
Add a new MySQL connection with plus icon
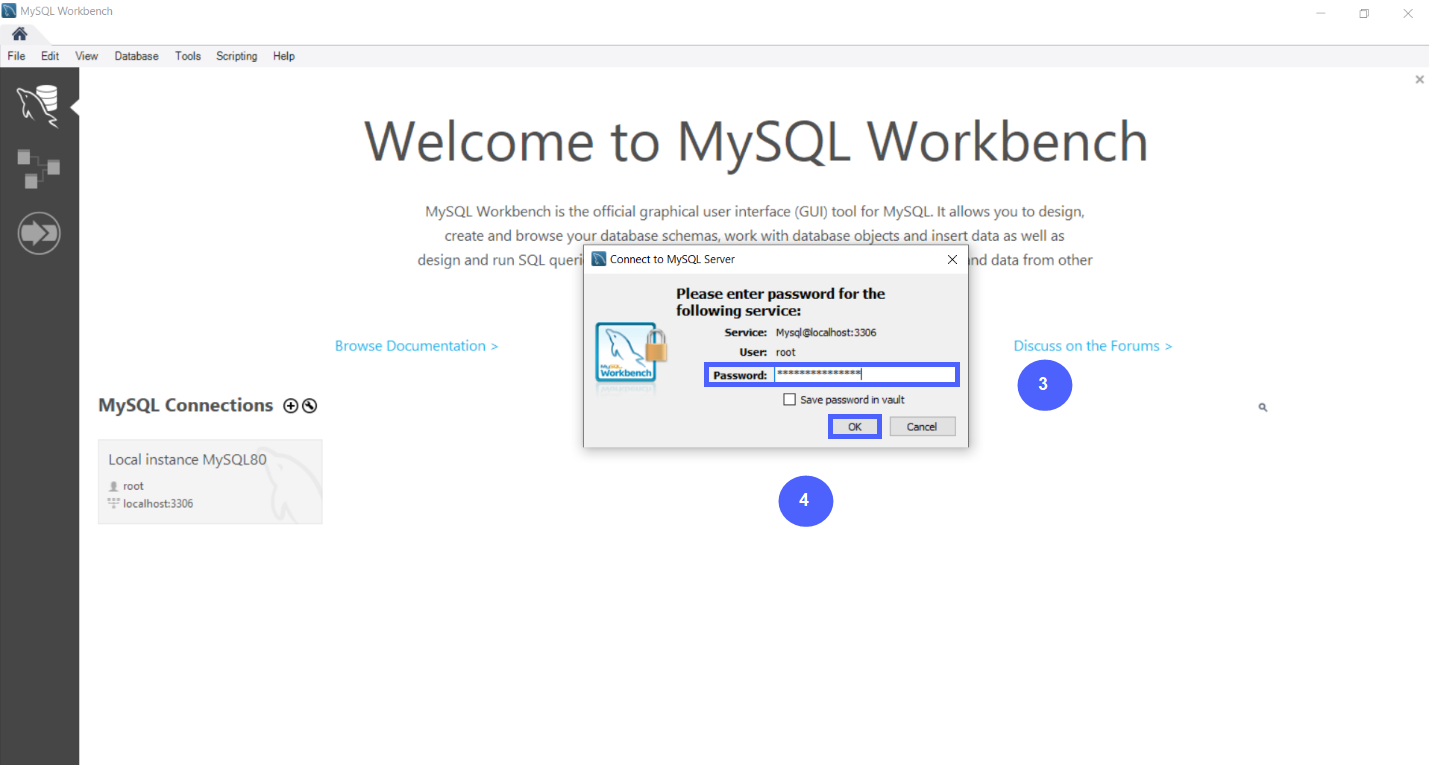click(290, 405)
